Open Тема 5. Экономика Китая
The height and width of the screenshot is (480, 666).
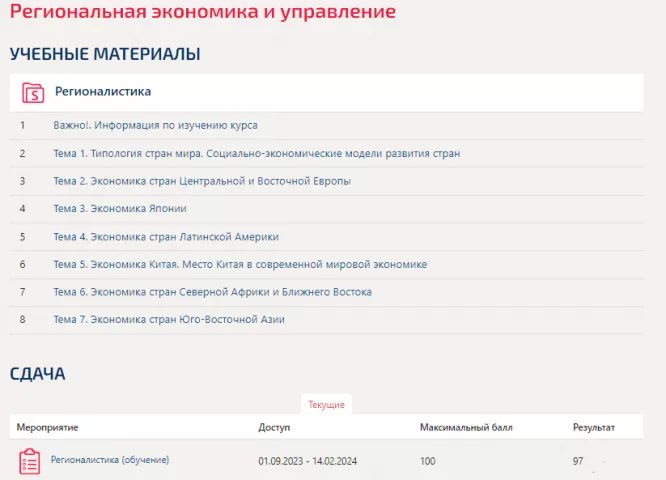click(240, 264)
